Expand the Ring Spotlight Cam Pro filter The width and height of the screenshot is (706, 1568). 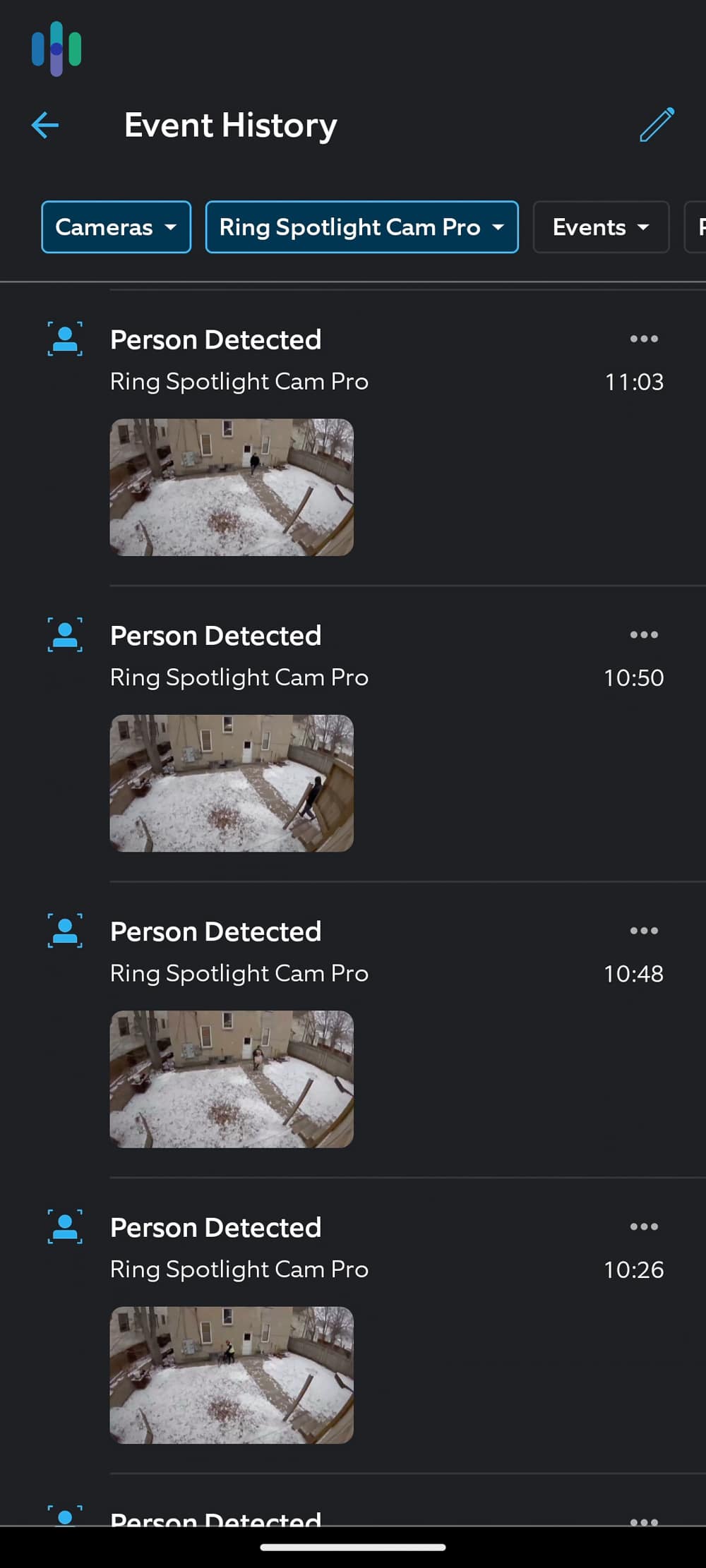[x=361, y=227]
